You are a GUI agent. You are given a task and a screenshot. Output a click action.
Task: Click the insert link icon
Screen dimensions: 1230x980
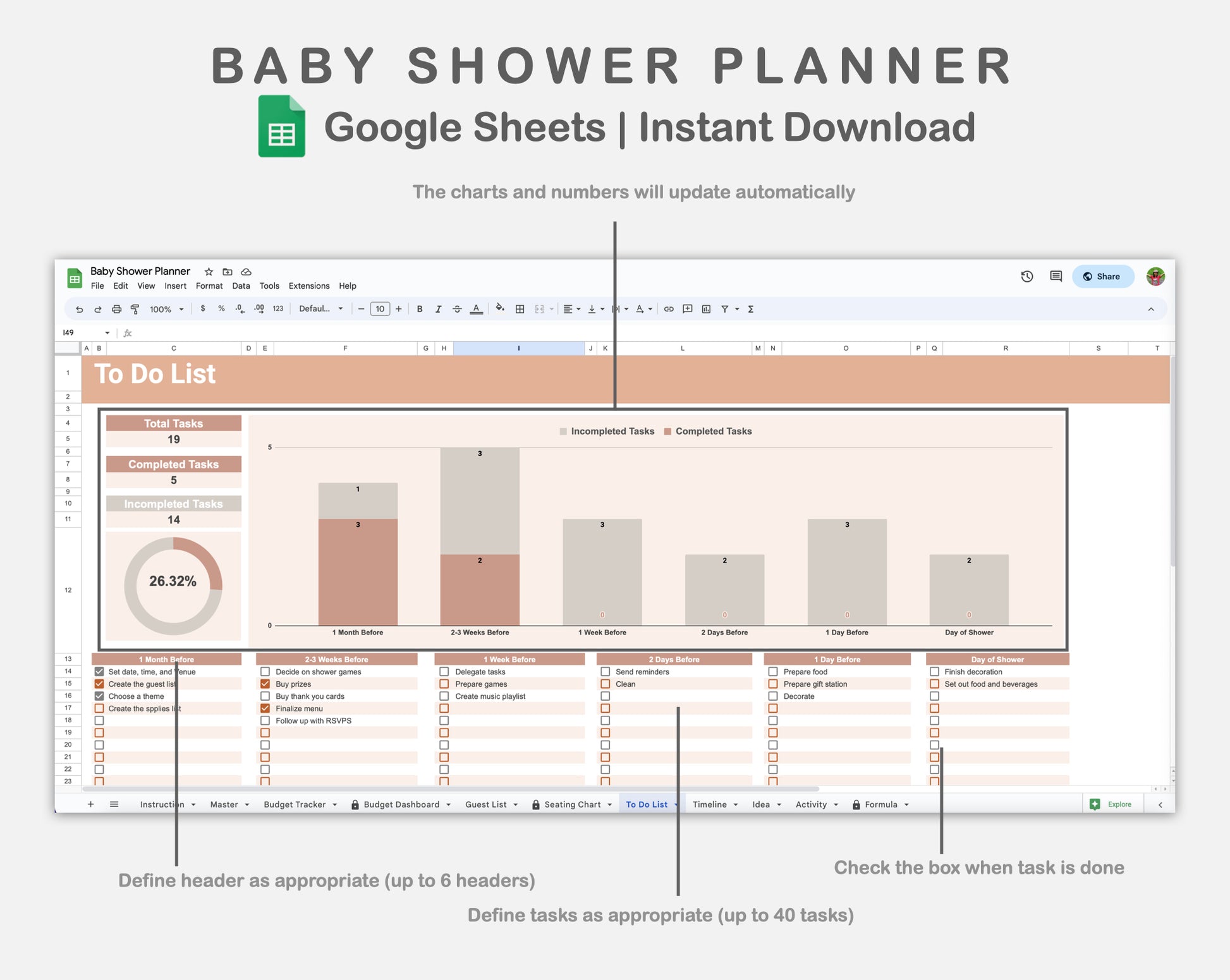click(669, 309)
